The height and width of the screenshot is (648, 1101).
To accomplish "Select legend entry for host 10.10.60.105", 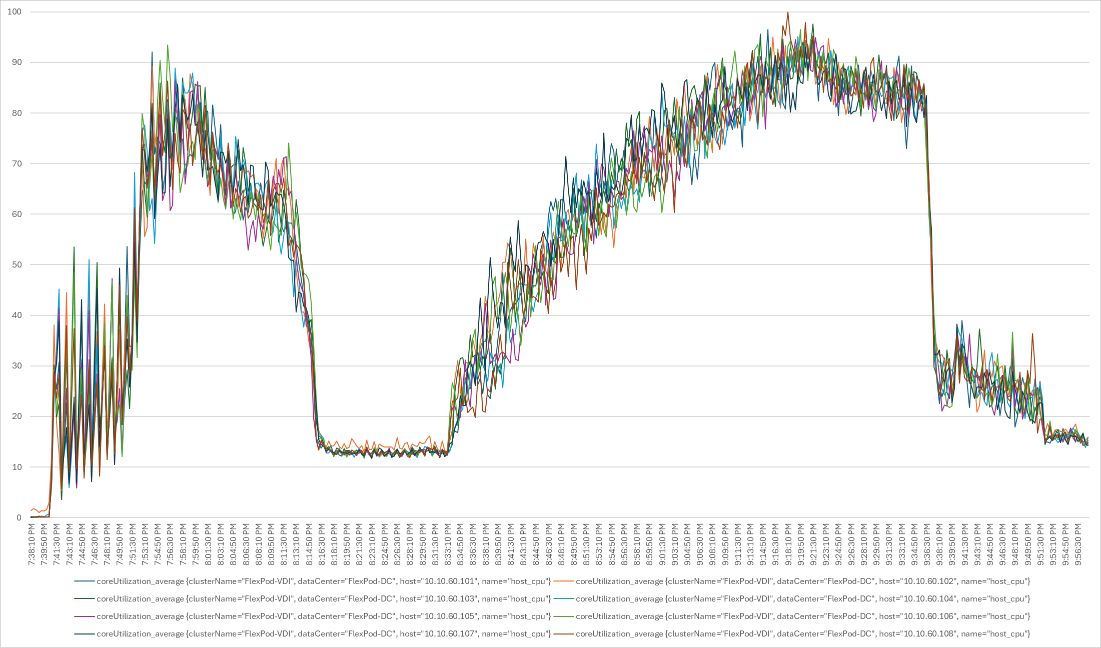I will [x=312, y=616].
